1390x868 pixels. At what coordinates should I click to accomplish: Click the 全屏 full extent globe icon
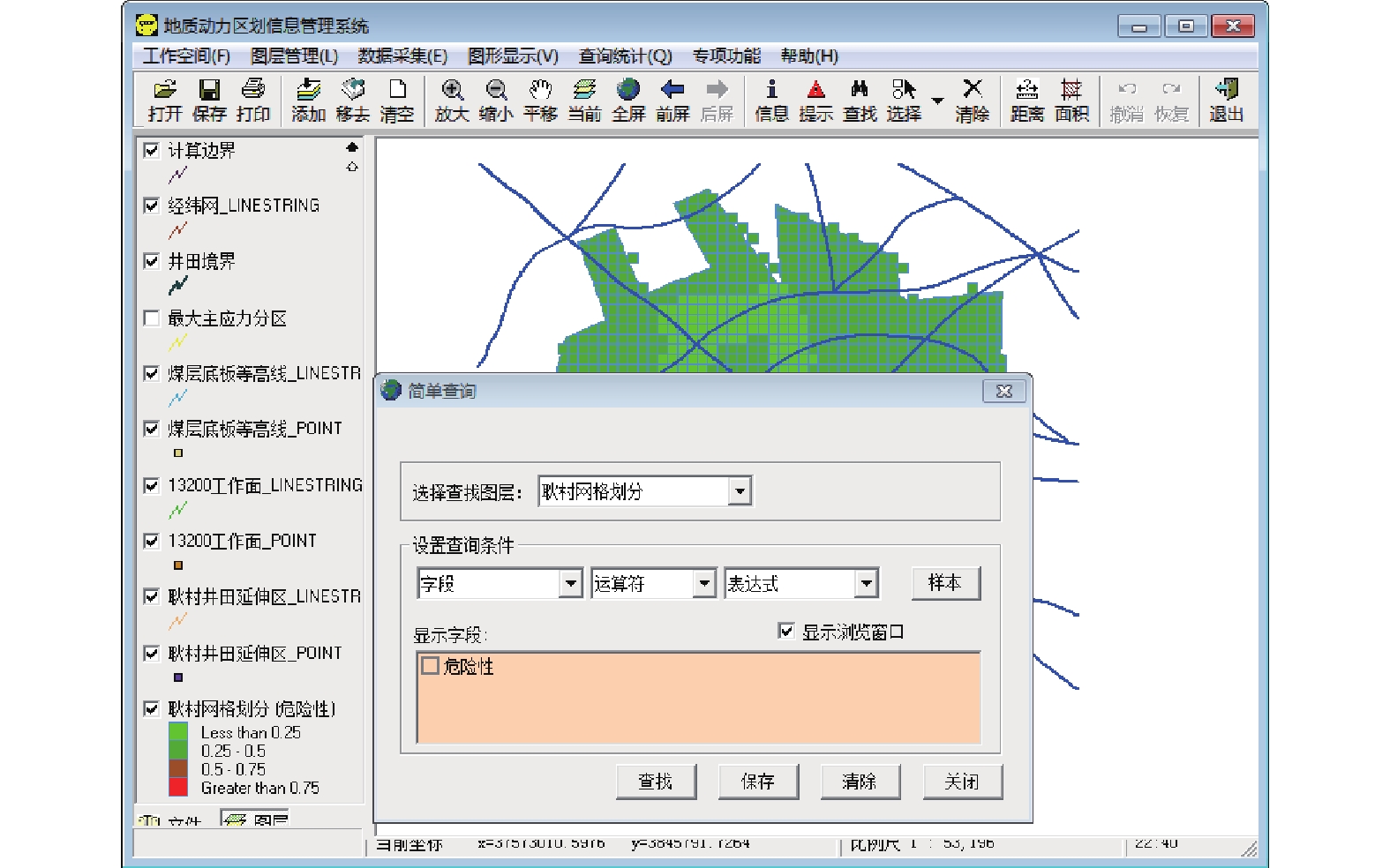click(x=628, y=100)
